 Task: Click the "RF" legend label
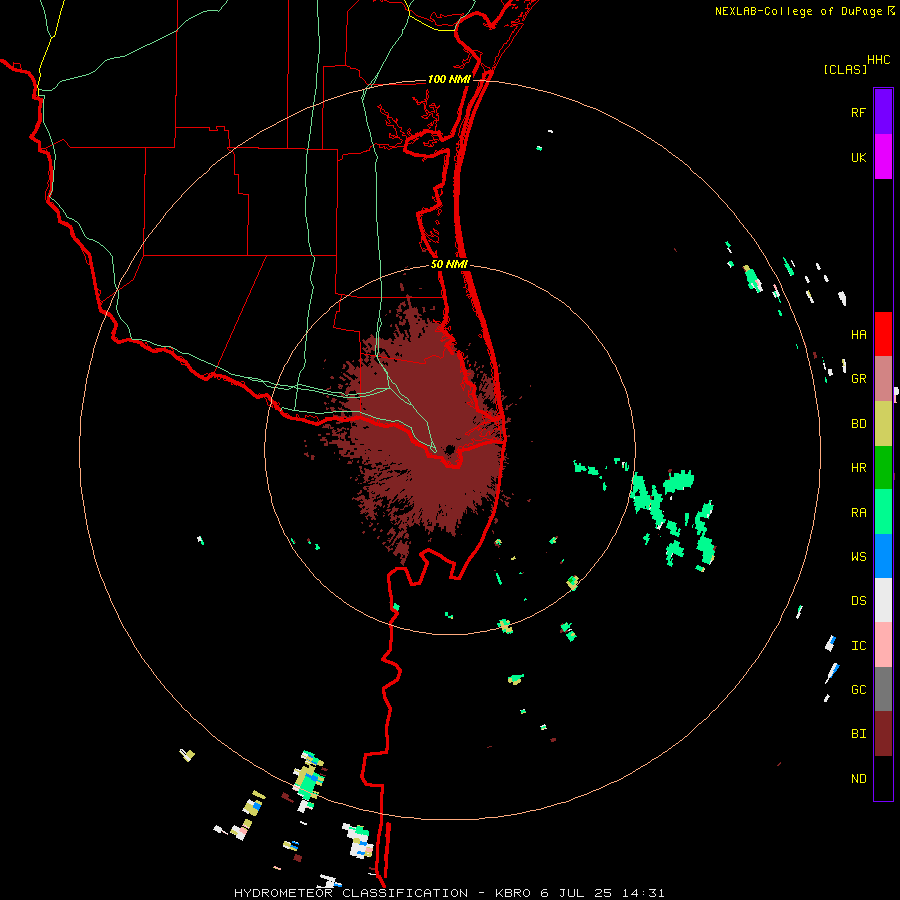(x=858, y=112)
